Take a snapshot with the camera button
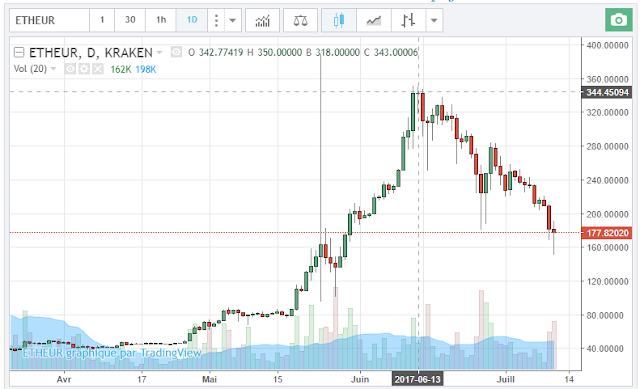This screenshot has width=640, height=389. coord(619,20)
